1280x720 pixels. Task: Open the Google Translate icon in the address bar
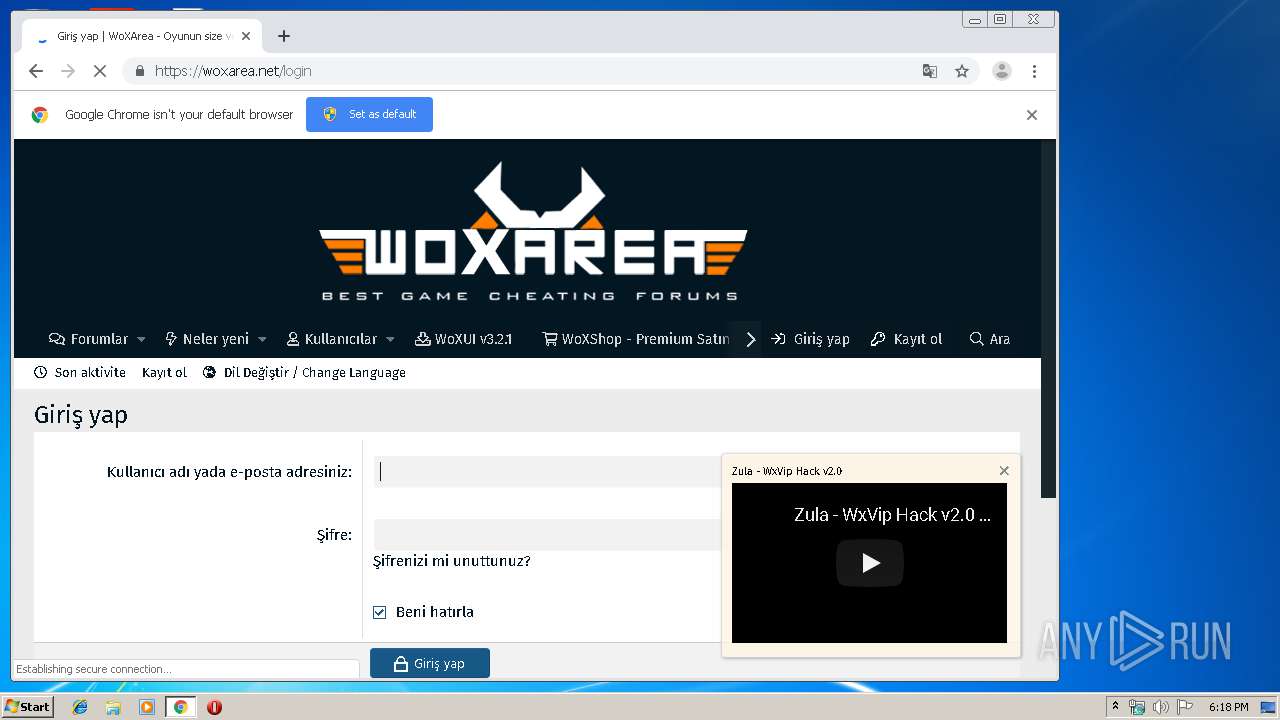[930, 71]
